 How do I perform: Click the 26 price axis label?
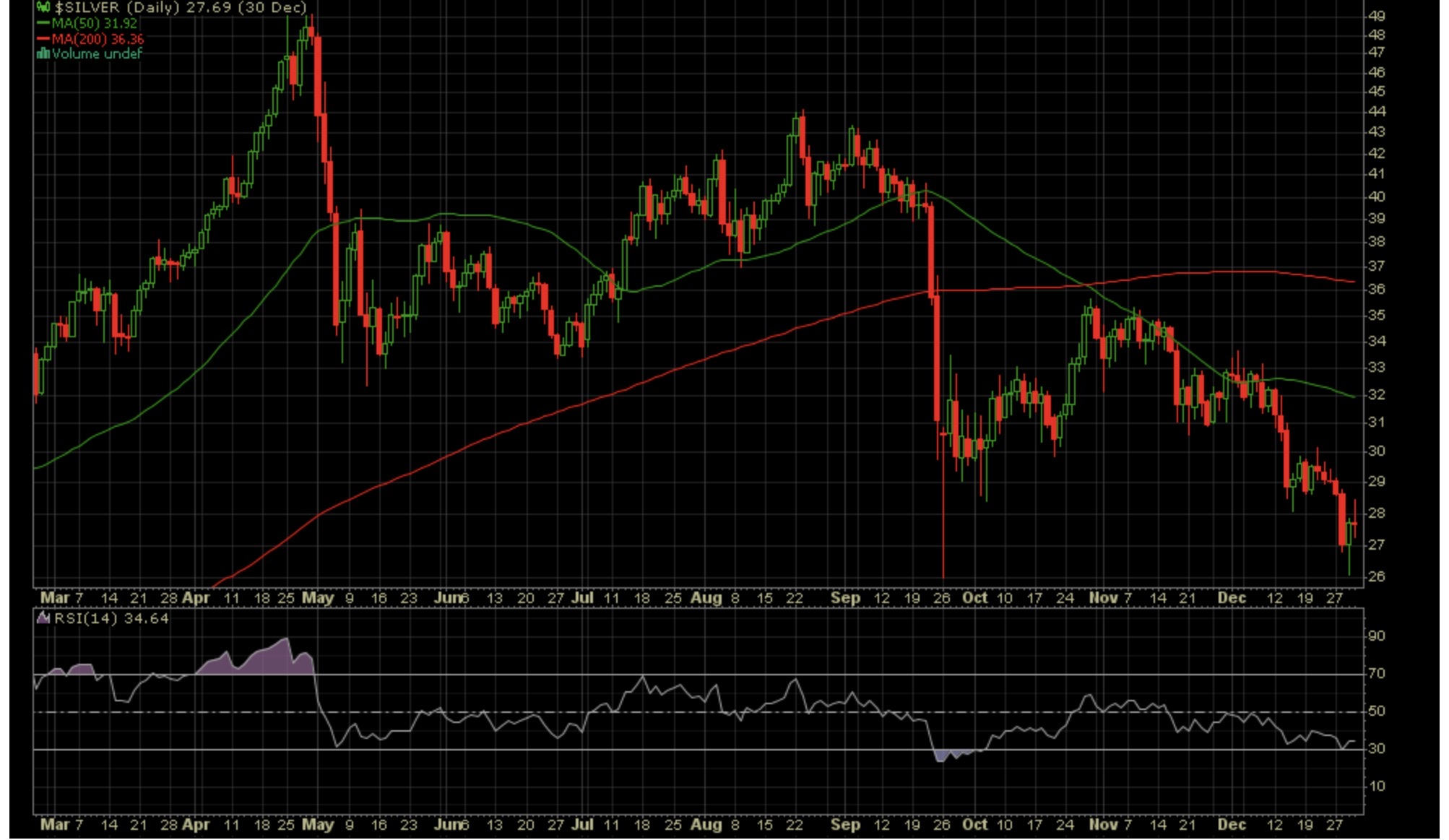1376,576
